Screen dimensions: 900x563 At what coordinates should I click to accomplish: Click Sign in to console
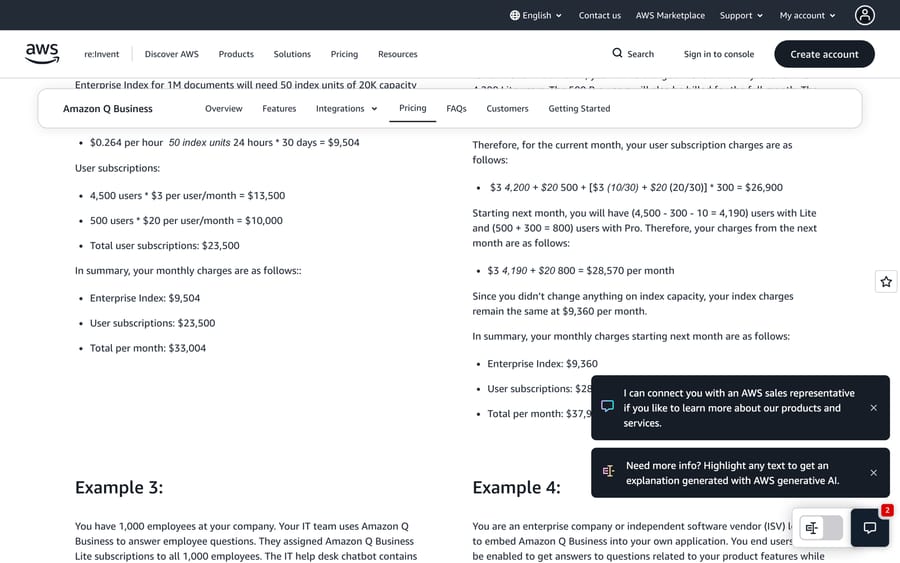[x=719, y=54]
